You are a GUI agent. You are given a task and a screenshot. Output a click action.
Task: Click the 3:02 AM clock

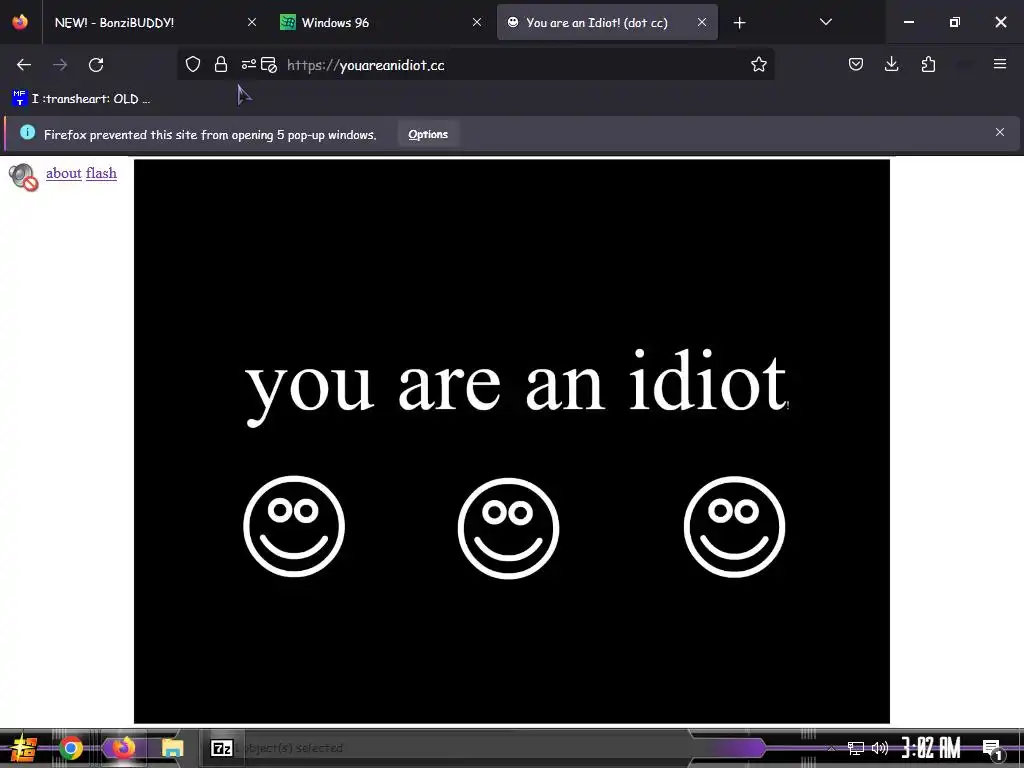pyautogui.click(x=931, y=748)
